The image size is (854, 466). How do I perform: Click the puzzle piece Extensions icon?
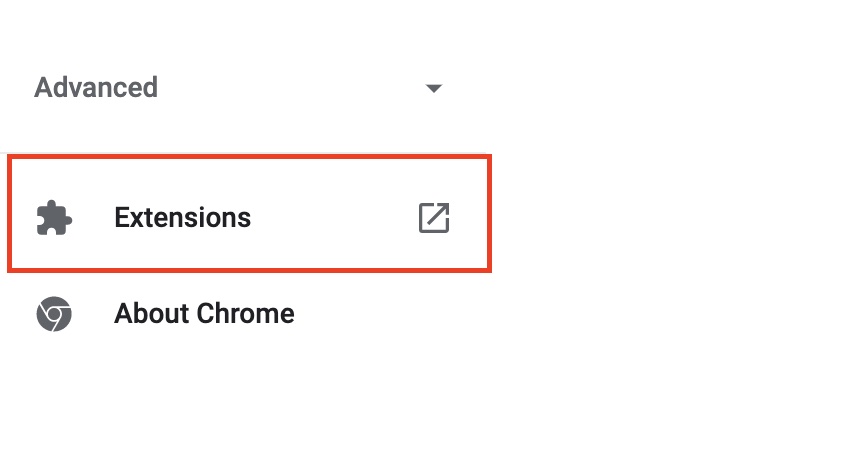pos(54,218)
